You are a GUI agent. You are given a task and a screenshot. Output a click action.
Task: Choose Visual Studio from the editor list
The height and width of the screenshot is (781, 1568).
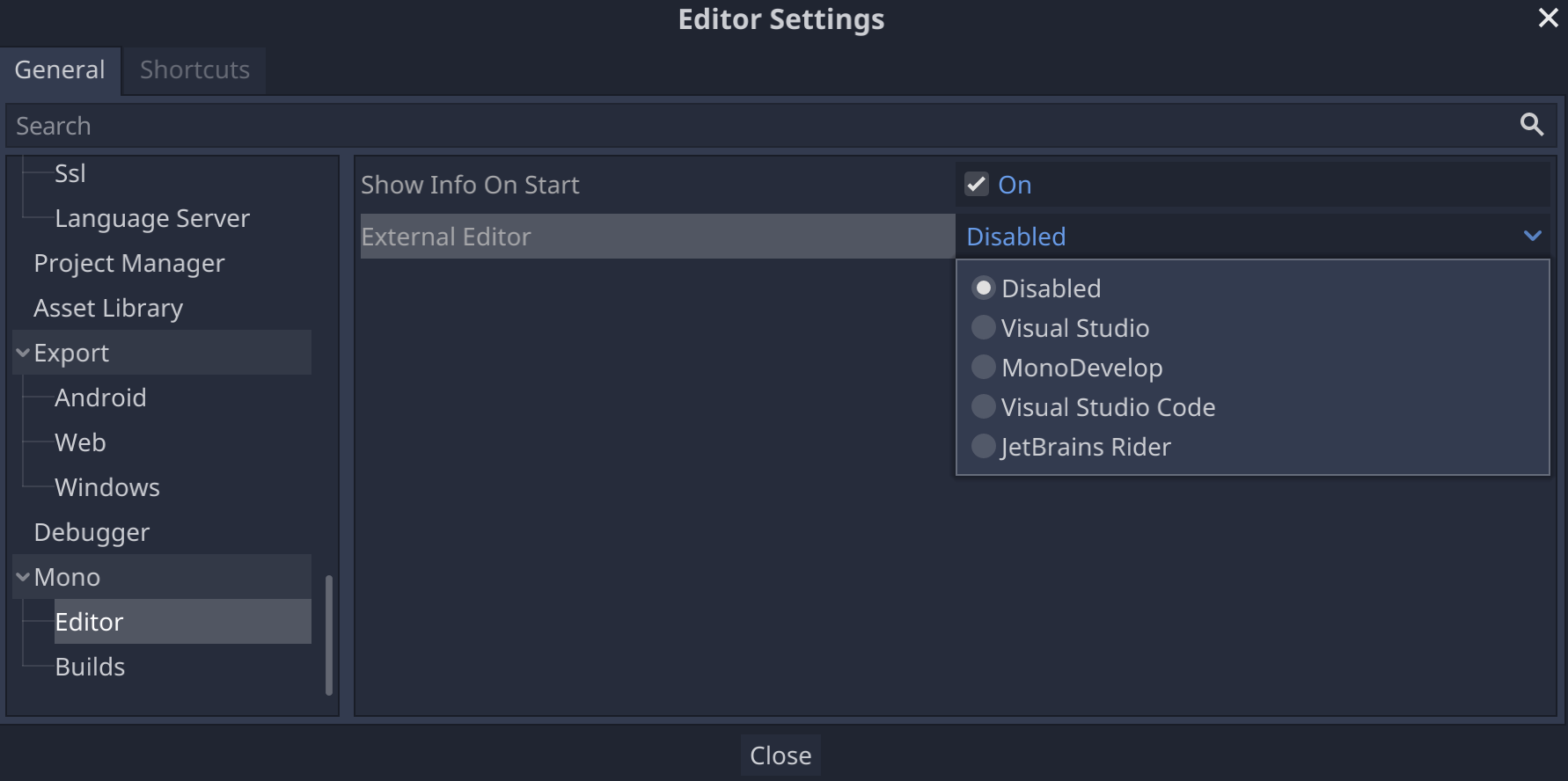point(1074,327)
